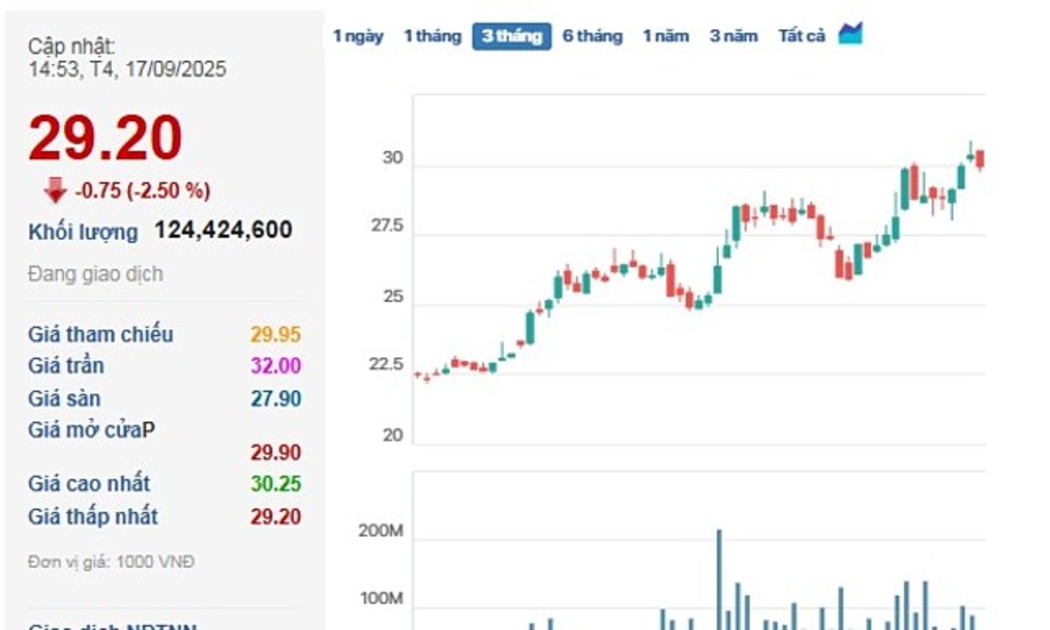Show the 1 năm price history
Screen dimensions: 1050x630
pyautogui.click(x=665, y=36)
